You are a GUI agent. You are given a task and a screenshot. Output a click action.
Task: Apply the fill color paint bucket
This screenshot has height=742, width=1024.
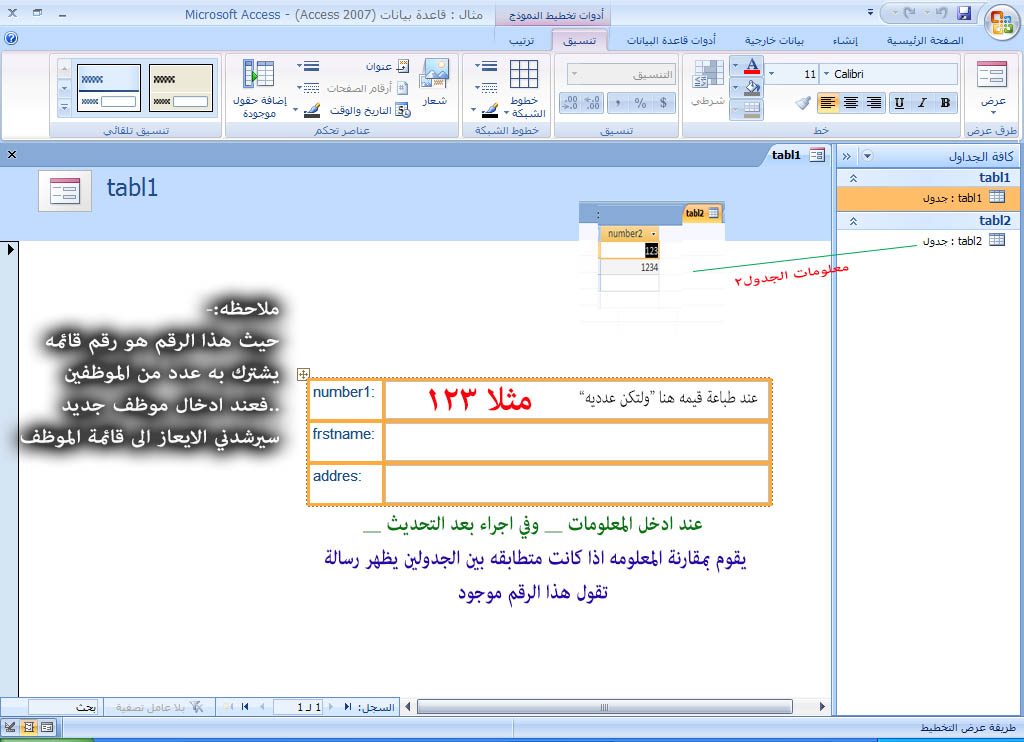pos(752,87)
